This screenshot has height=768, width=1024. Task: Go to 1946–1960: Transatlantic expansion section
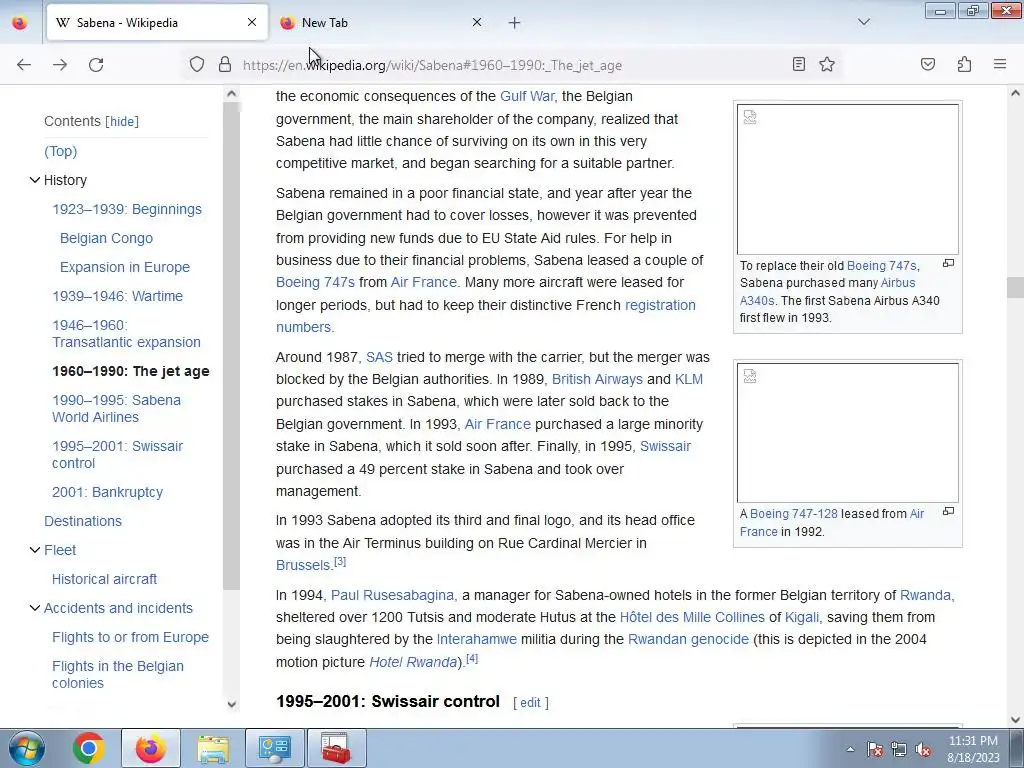click(127, 334)
